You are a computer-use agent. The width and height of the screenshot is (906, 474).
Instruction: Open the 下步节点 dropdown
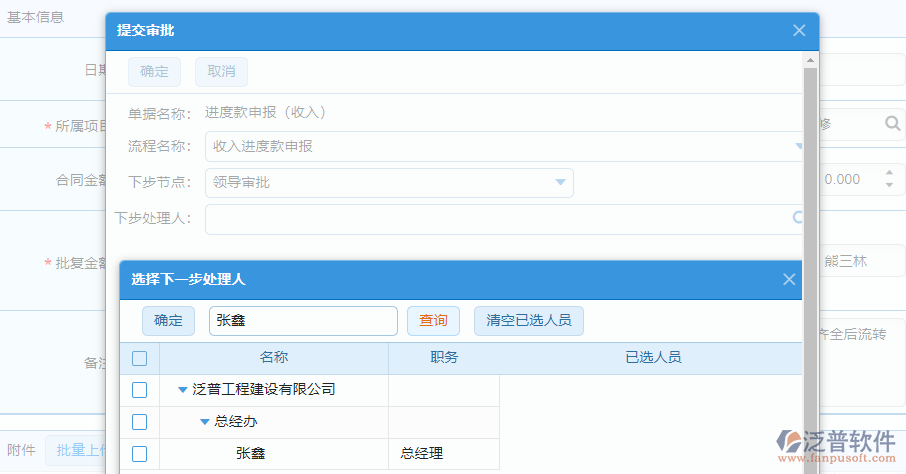tap(560, 182)
